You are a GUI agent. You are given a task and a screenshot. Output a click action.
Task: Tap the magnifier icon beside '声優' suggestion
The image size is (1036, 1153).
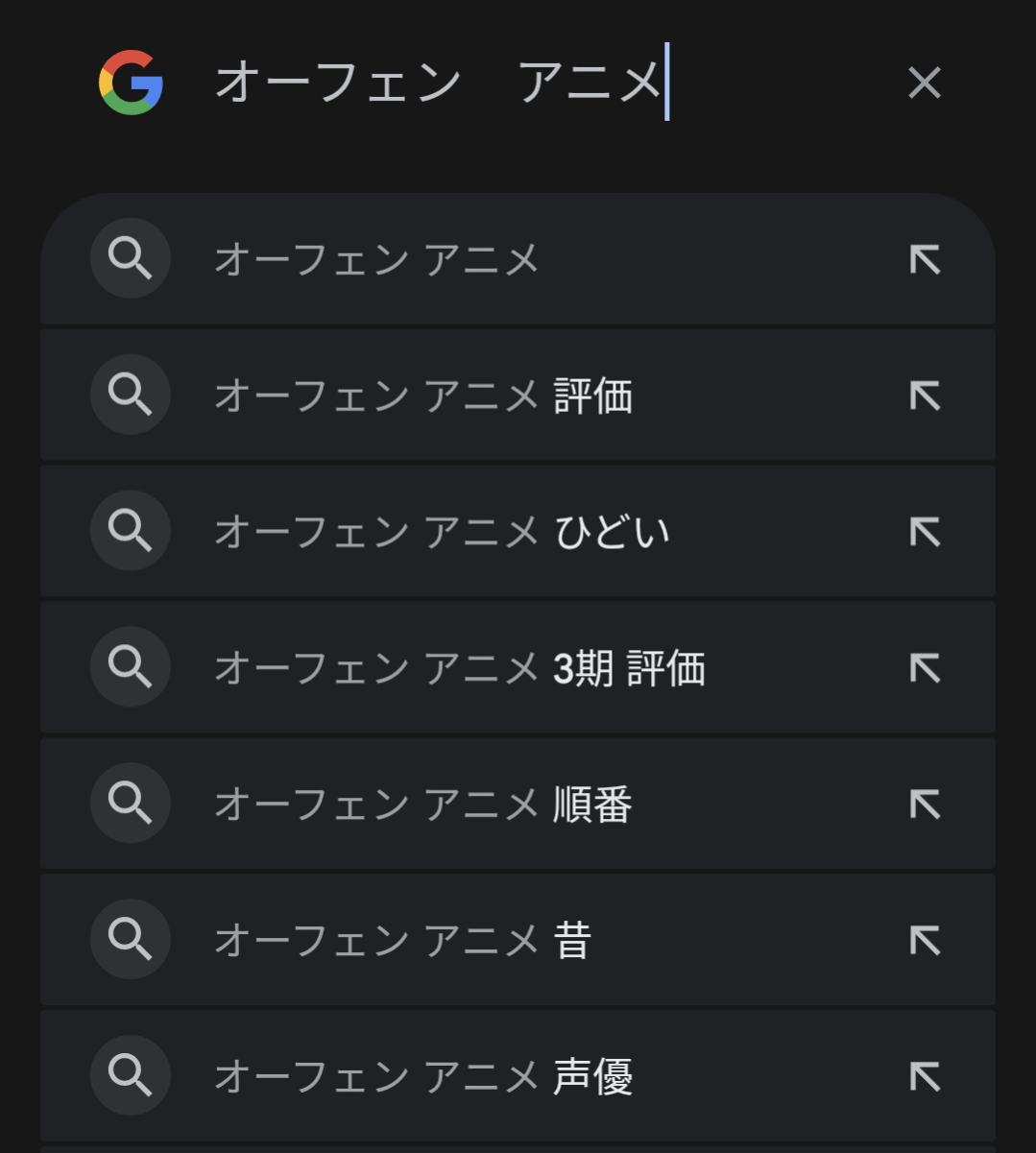pyautogui.click(x=131, y=1075)
